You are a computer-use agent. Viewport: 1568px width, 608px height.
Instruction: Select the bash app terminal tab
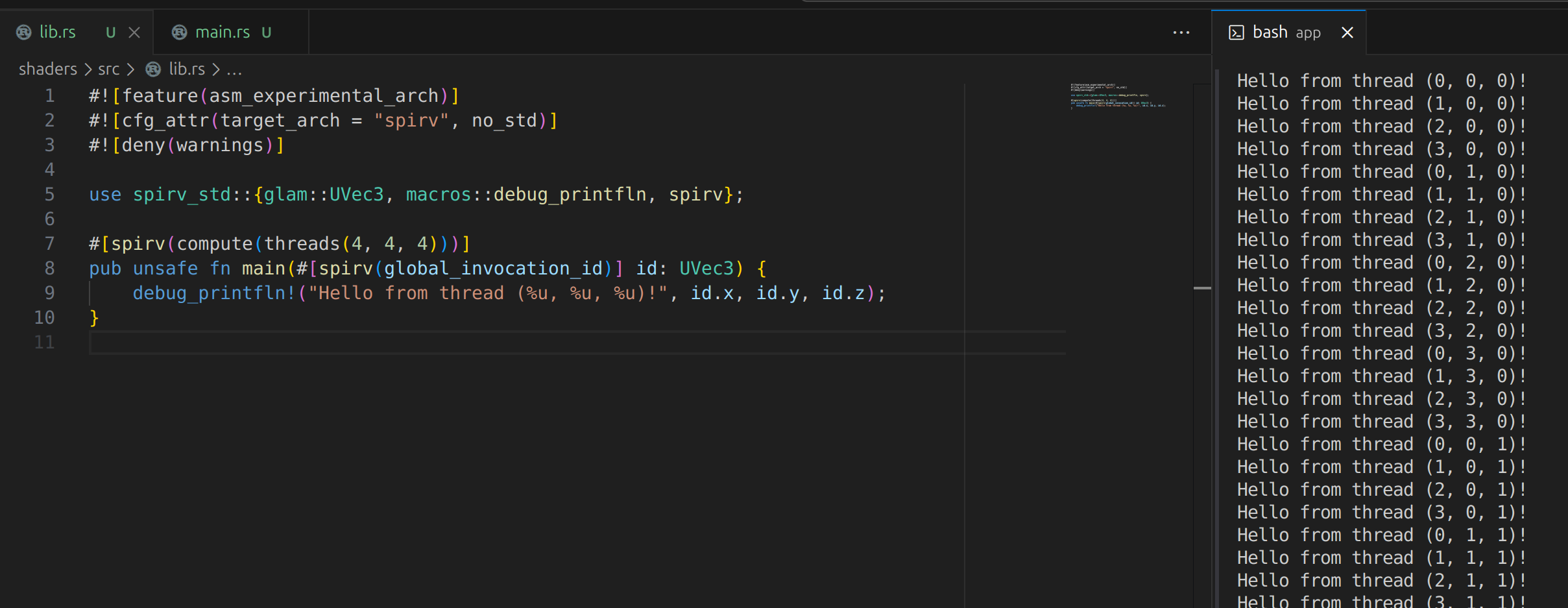pyautogui.click(x=1286, y=32)
